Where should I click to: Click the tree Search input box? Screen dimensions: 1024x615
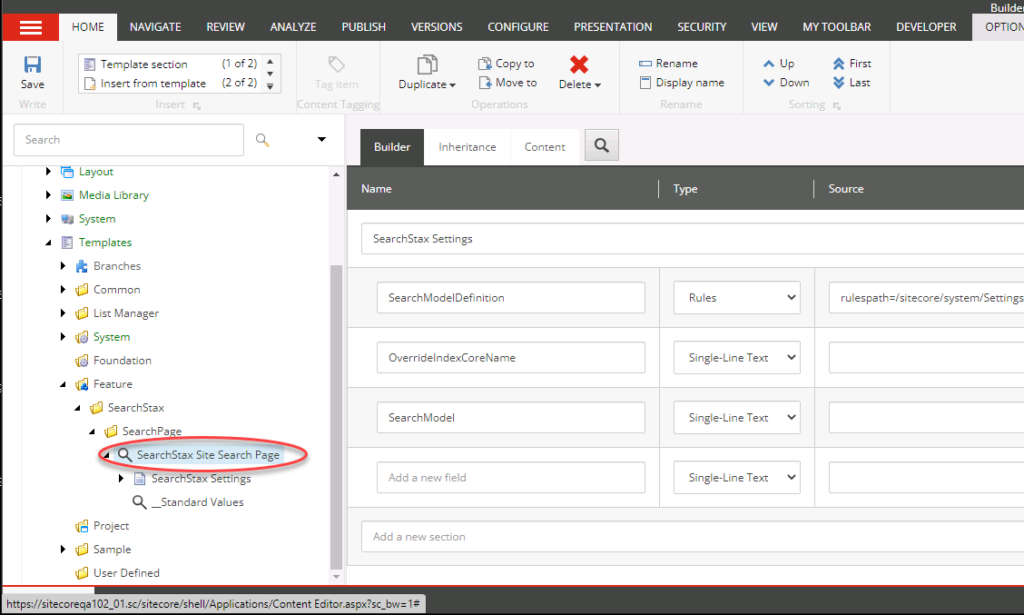point(129,140)
